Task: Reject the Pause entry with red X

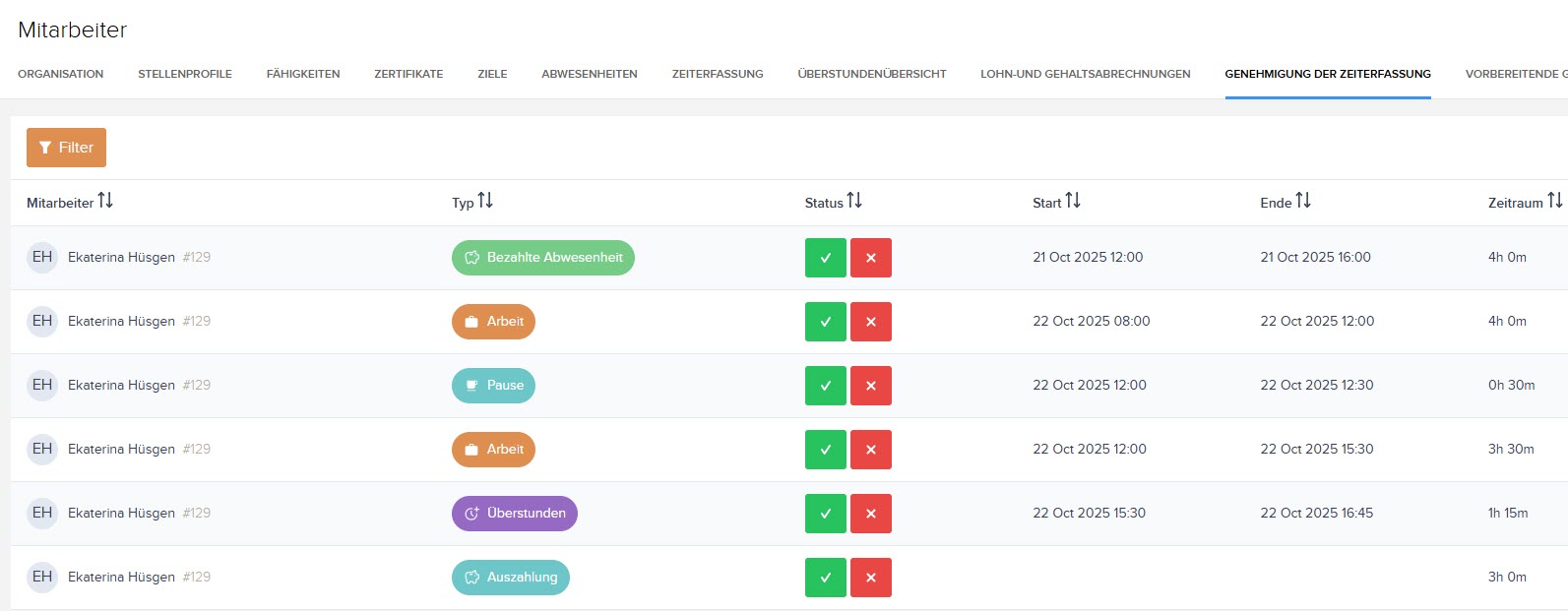Action: (x=870, y=386)
